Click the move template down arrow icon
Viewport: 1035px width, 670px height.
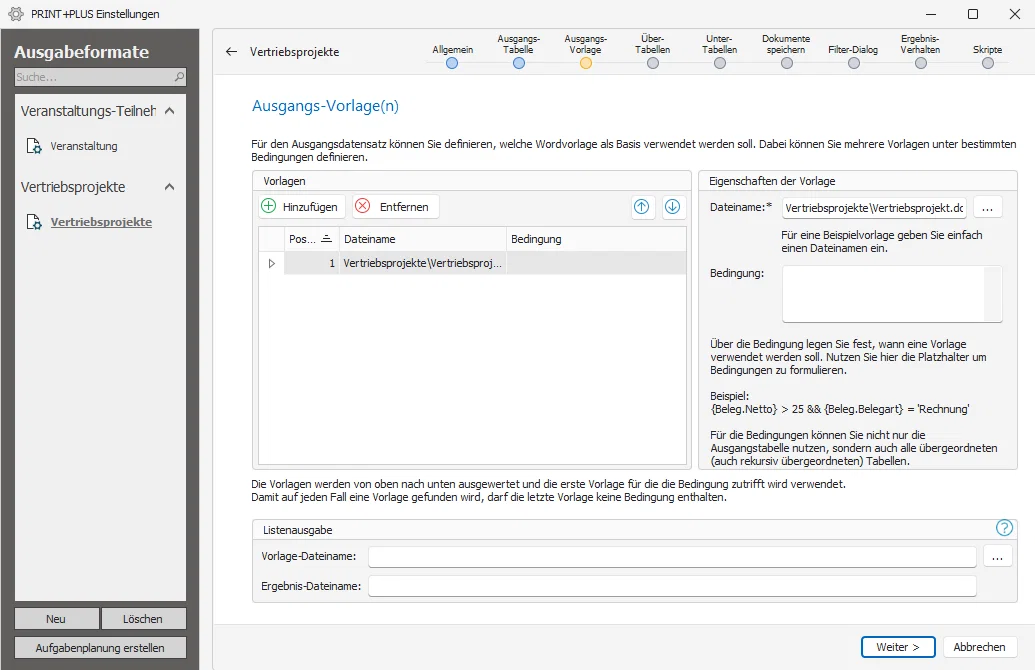click(672, 207)
